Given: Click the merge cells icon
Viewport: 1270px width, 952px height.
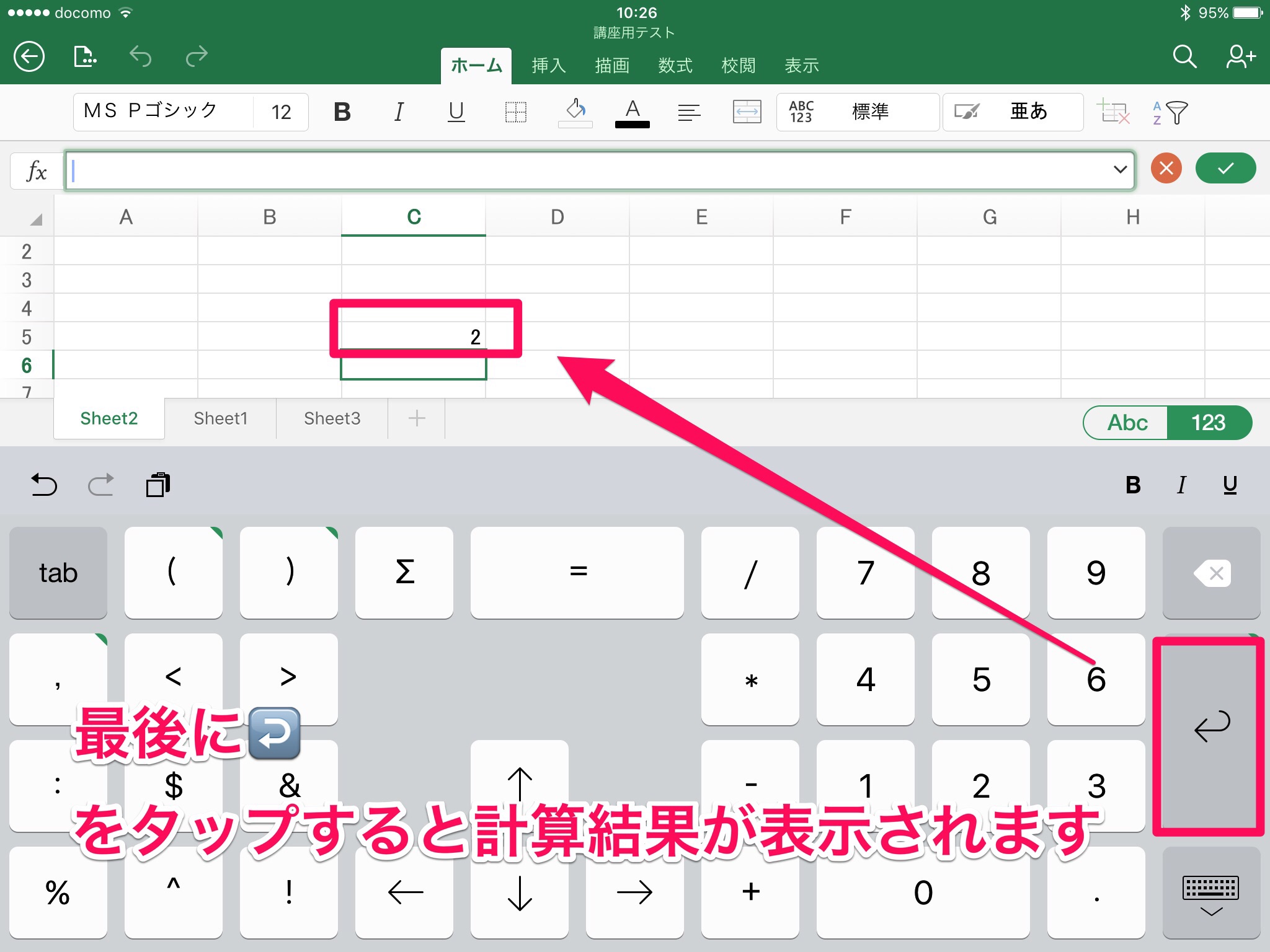Looking at the screenshot, I should [x=747, y=112].
